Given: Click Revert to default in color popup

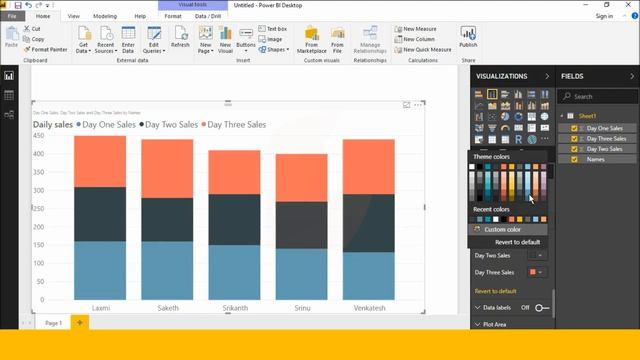Looking at the screenshot, I should point(517,242).
